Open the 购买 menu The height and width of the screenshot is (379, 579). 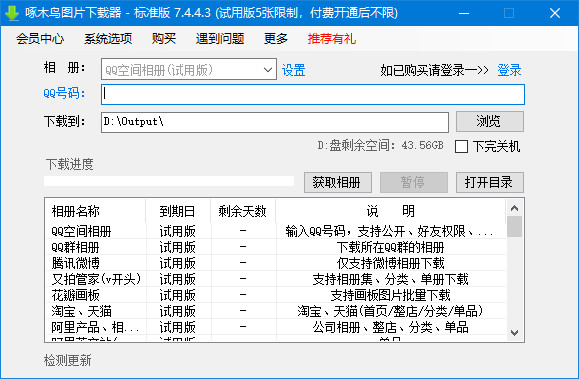164,38
